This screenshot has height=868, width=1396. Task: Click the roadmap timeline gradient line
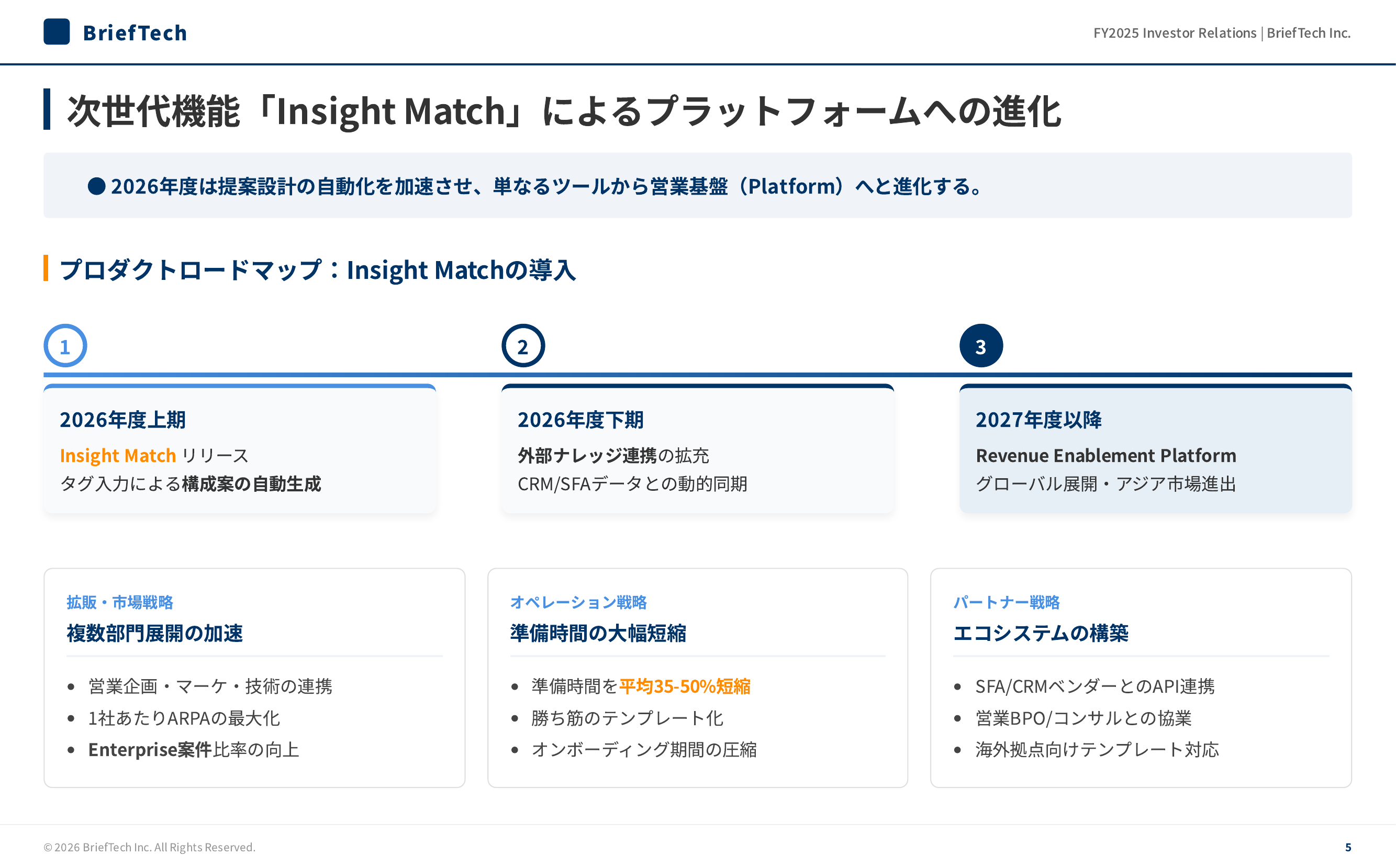pos(746,375)
